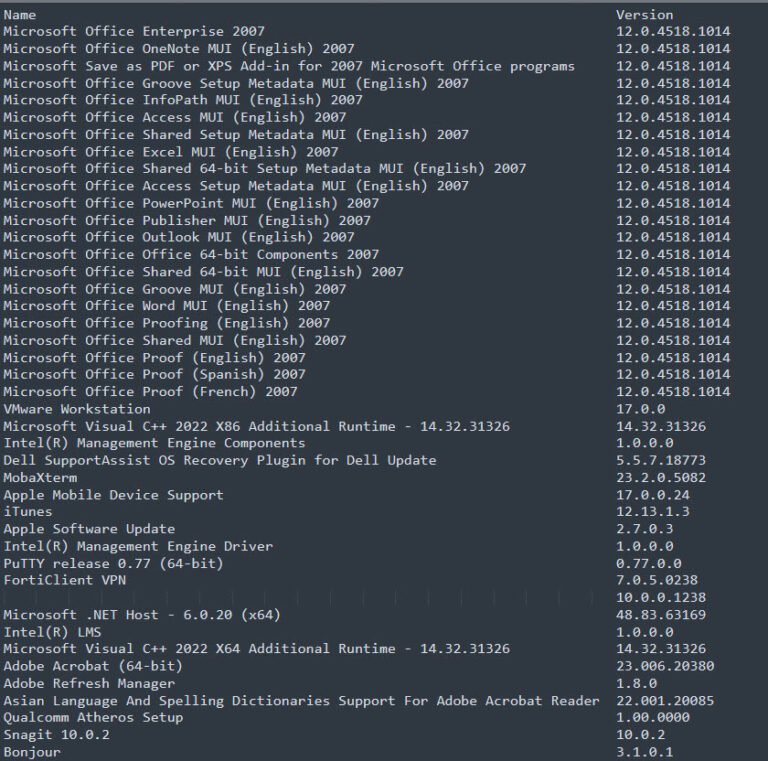Click the Name column header
The width and height of the screenshot is (768, 761).
coord(20,15)
